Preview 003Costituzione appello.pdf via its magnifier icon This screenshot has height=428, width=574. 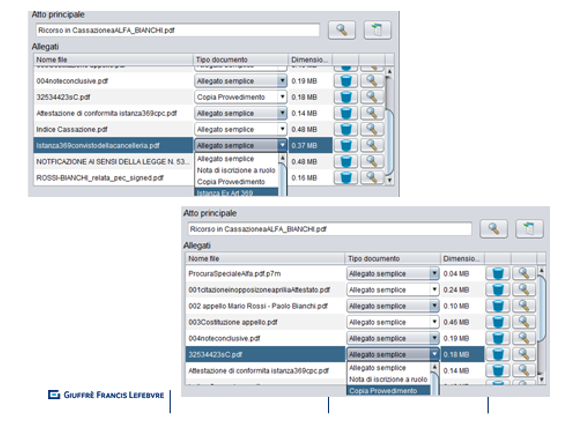click(524, 322)
